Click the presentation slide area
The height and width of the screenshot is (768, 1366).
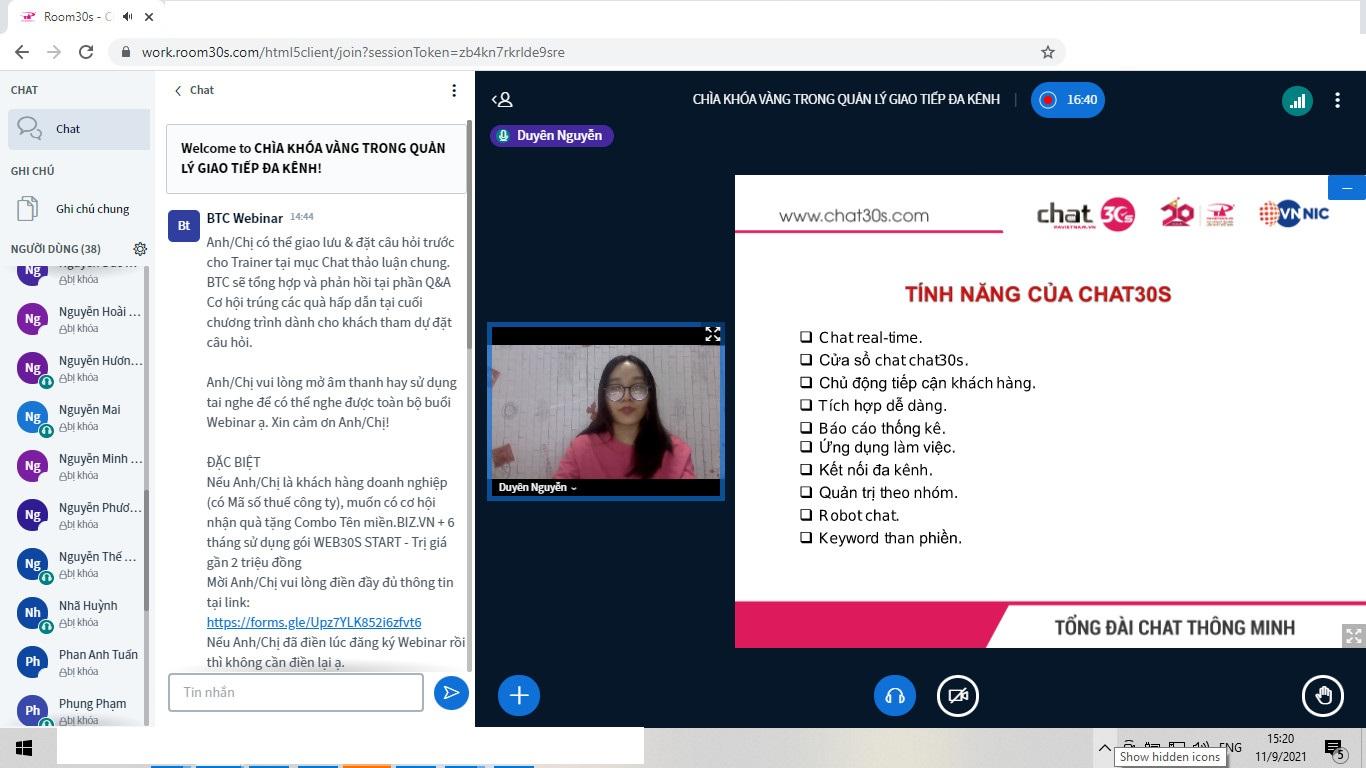(1050, 411)
